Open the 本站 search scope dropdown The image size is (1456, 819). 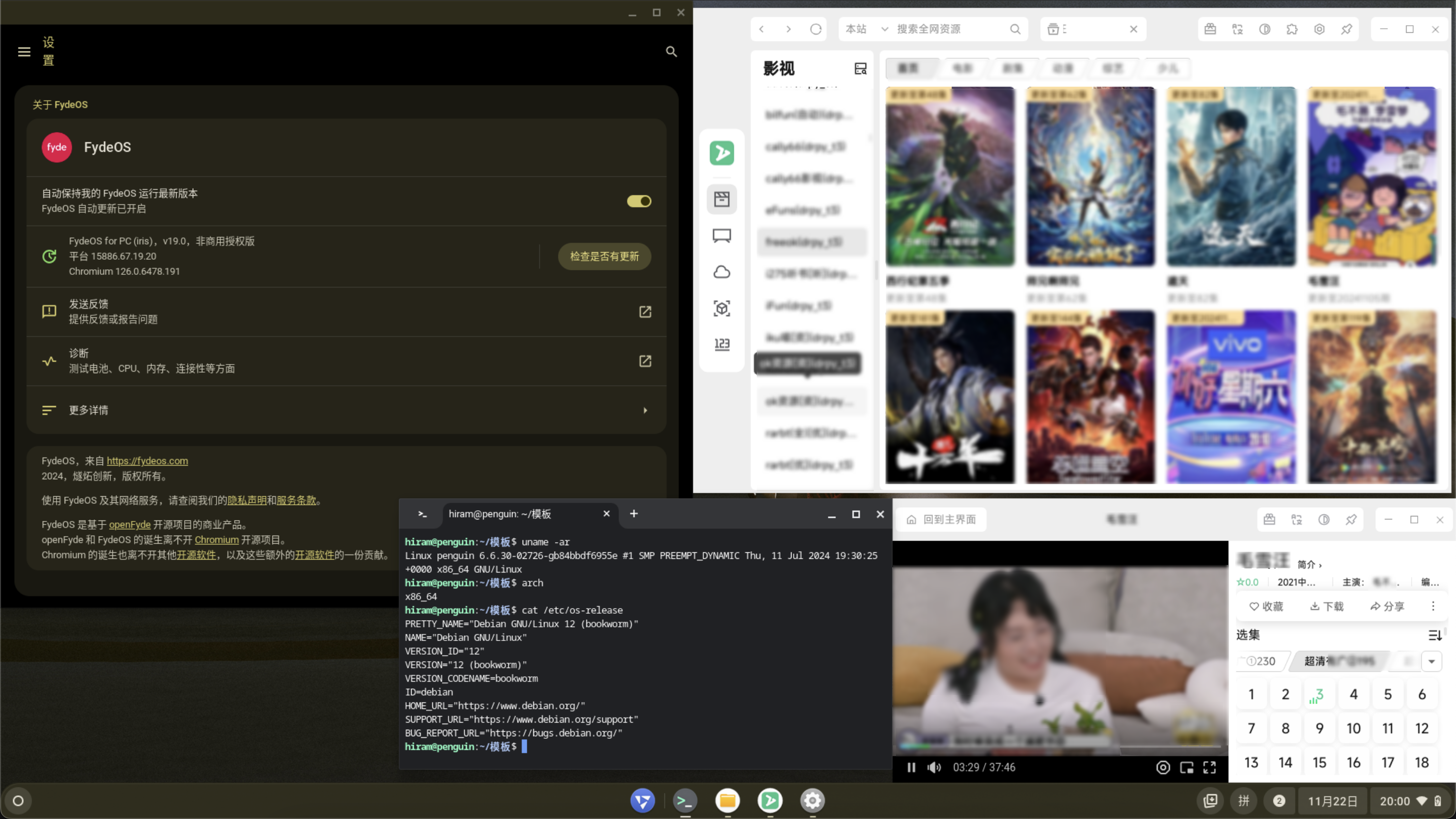[866, 29]
